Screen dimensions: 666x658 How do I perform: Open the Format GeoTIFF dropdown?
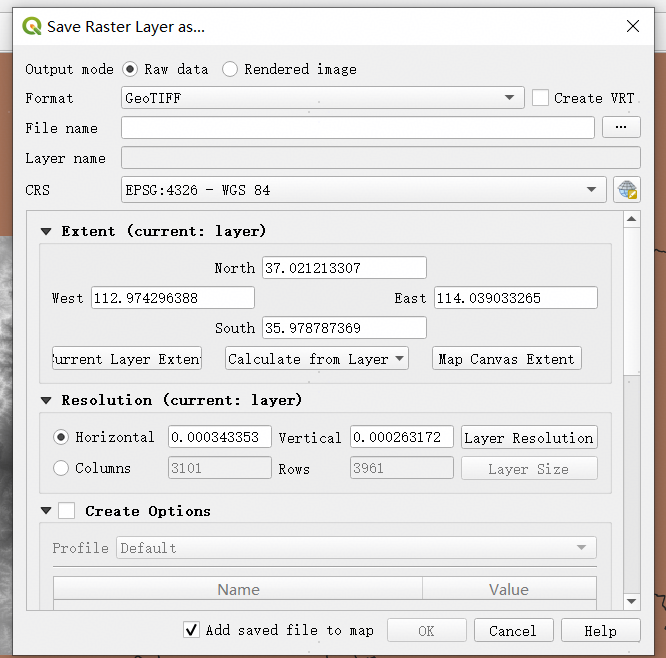tap(322, 98)
